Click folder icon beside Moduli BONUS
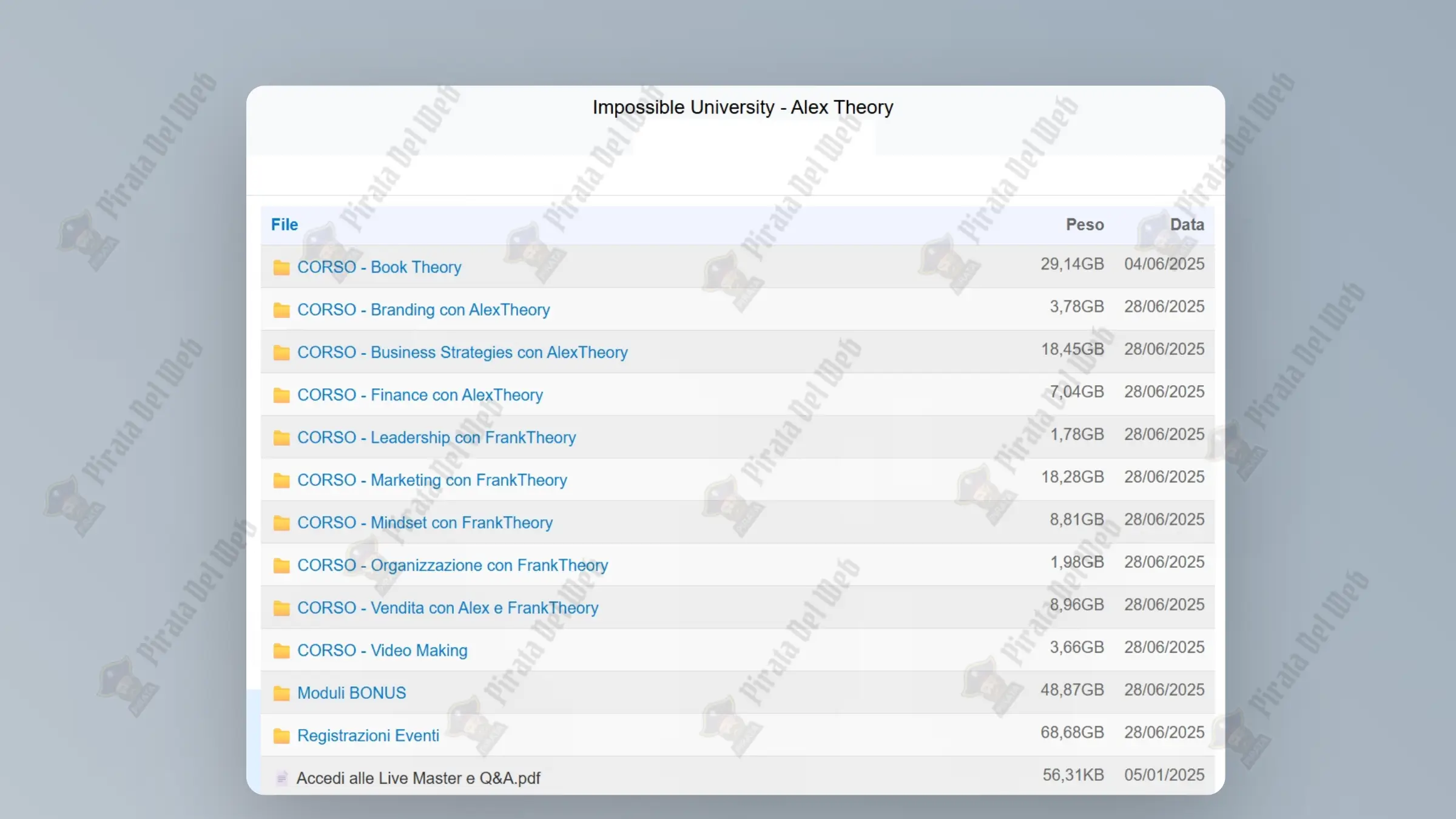1456x819 pixels. tap(281, 693)
